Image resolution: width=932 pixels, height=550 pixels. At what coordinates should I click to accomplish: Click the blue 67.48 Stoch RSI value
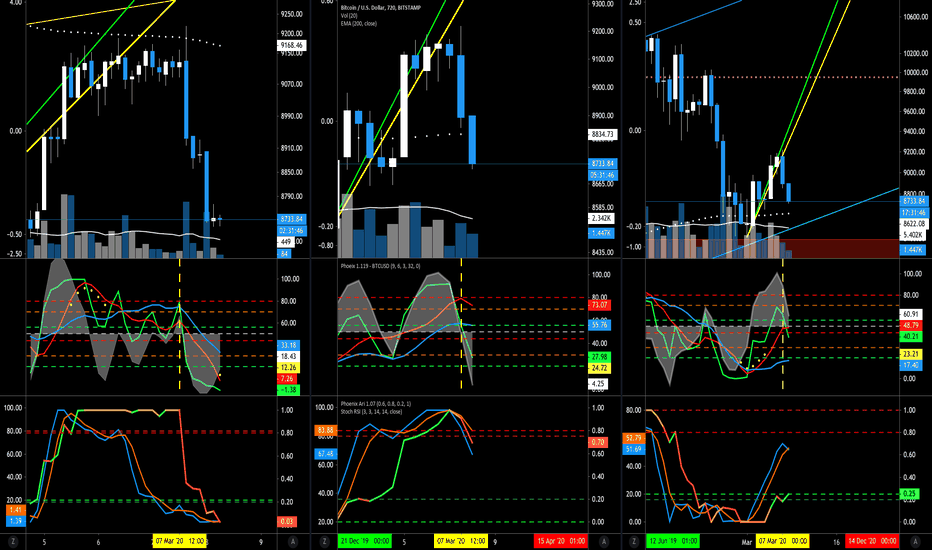pyautogui.click(x=326, y=454)
